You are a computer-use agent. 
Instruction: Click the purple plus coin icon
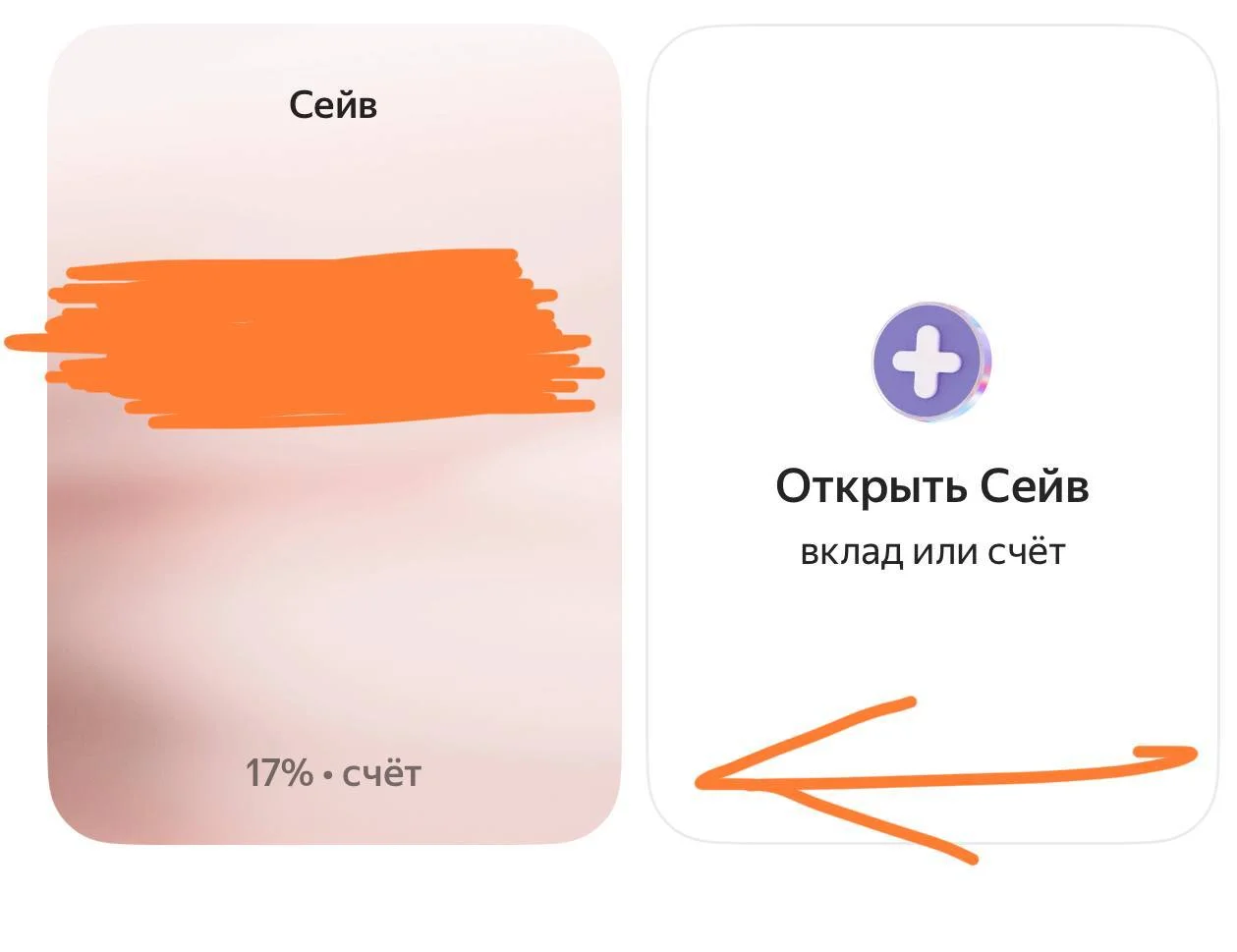tap(931, 362)
